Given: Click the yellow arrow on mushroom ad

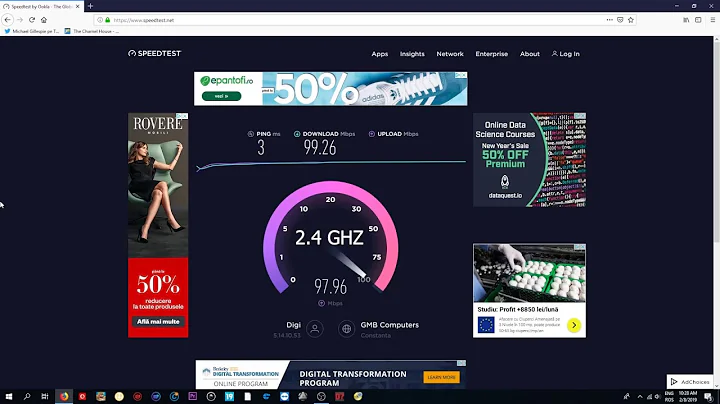Looking at the screenshot, I should (574, 325).
